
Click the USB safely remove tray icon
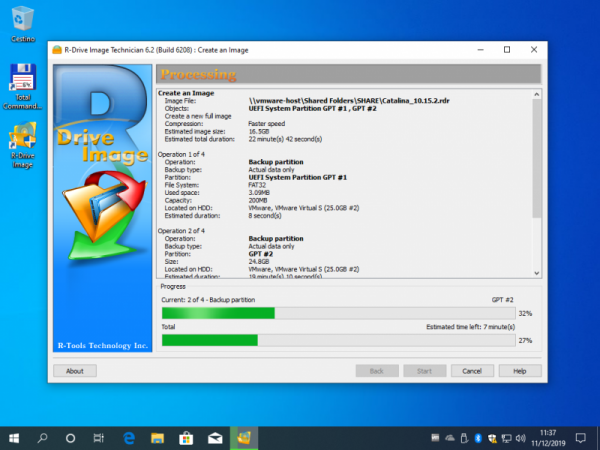click(464, 438)
